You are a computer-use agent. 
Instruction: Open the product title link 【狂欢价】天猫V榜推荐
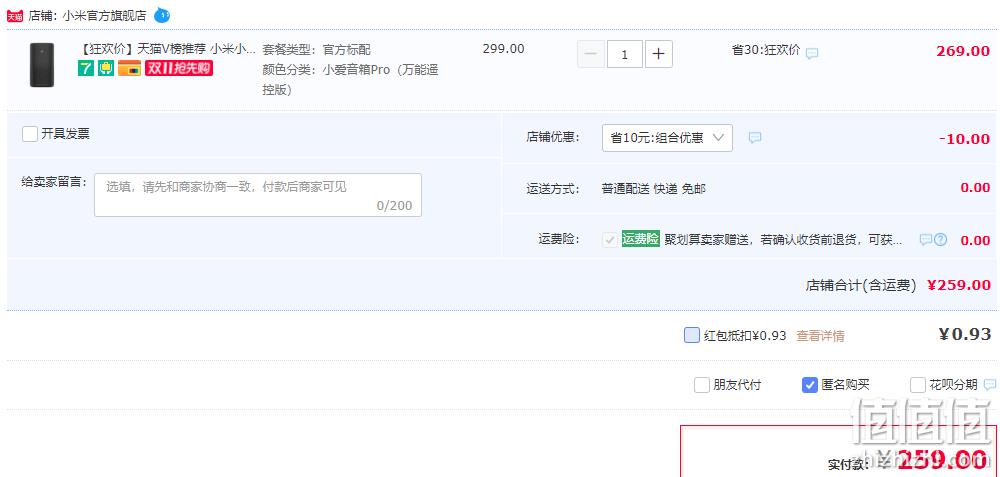tap(166, 49)
